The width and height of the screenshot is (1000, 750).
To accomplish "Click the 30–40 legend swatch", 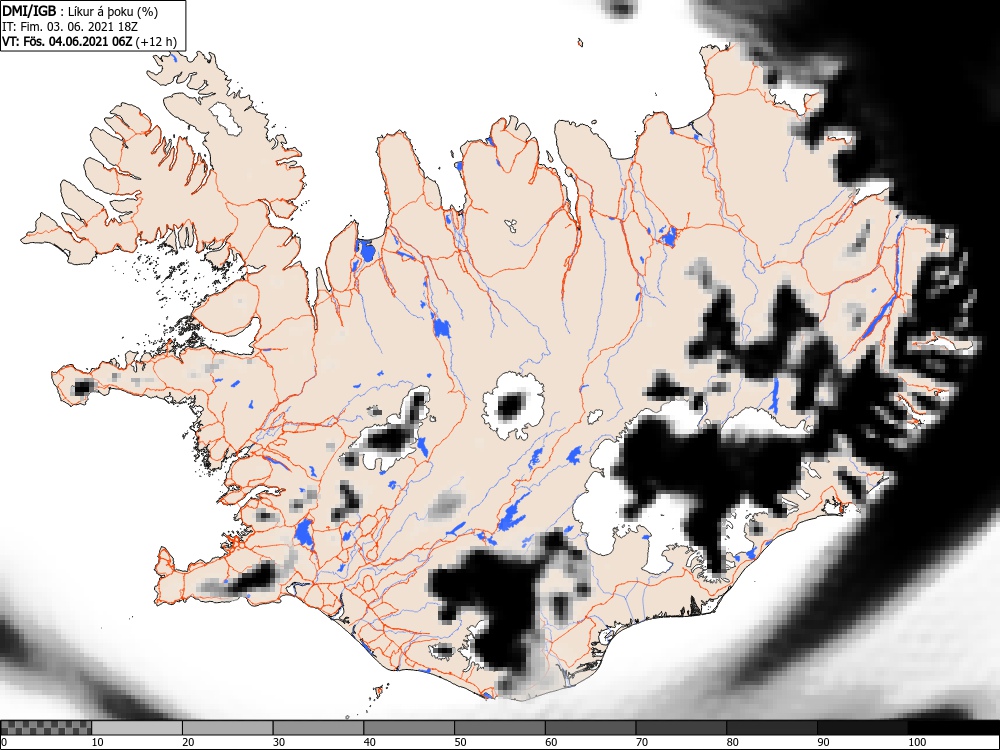I will tap(318, 728).
